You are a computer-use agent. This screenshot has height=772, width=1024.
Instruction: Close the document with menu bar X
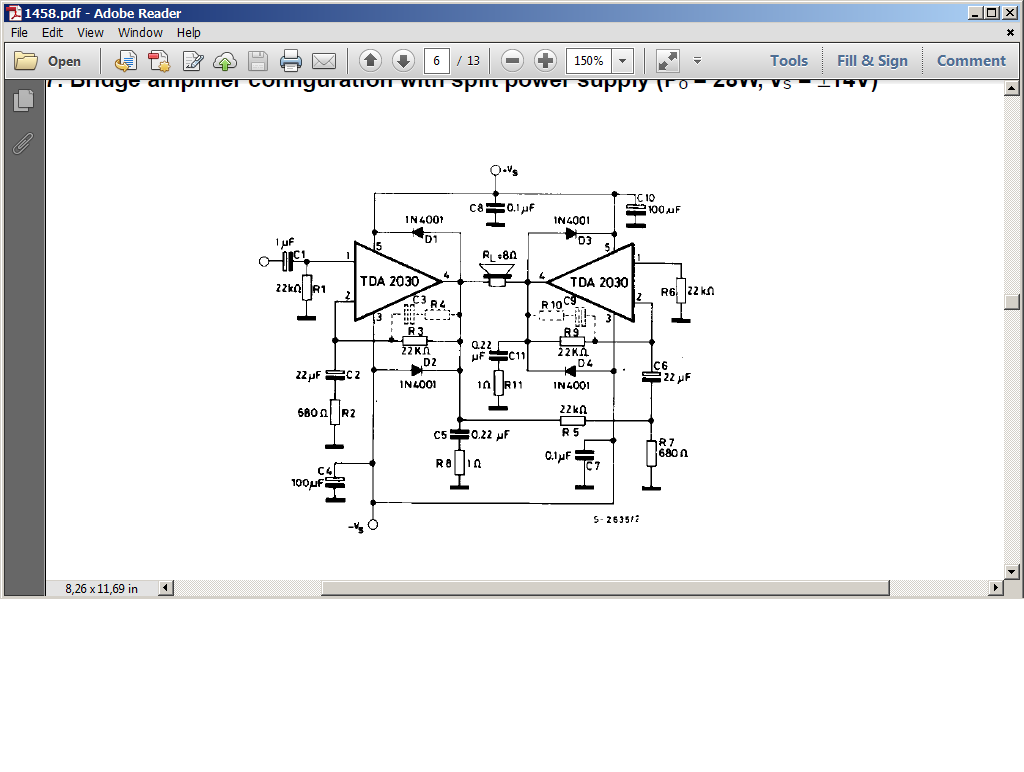pyautogui.click(x=1010, y=32)
